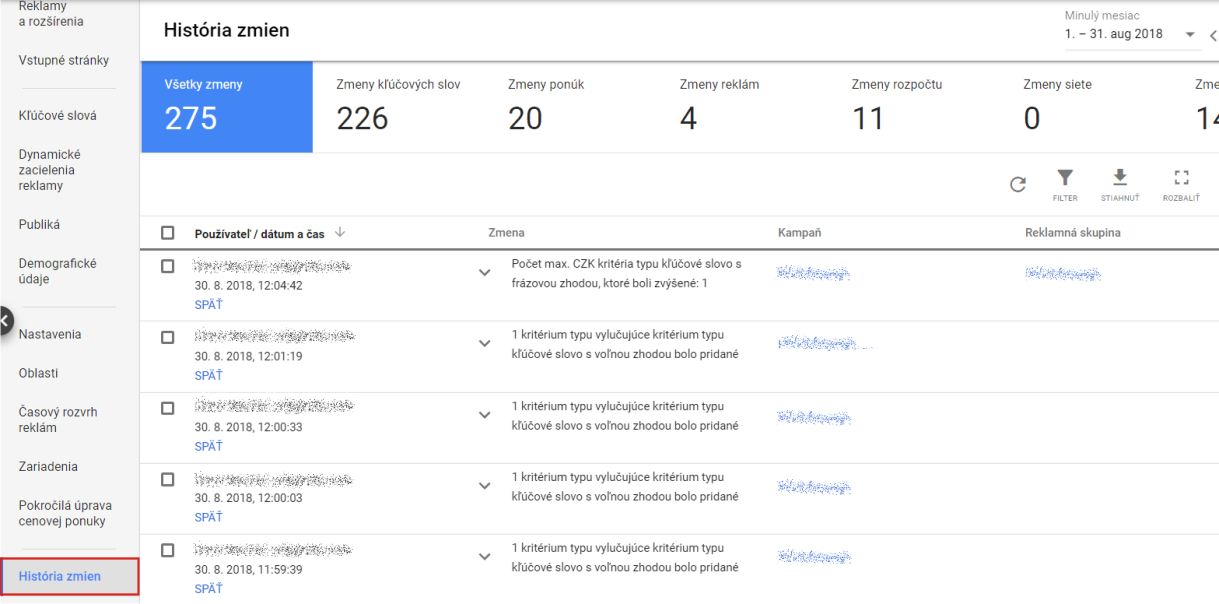This screenshot has width=1219, height=604.
Task: Open campaign link in the 11:59:39 row
Action: (814, 557)
